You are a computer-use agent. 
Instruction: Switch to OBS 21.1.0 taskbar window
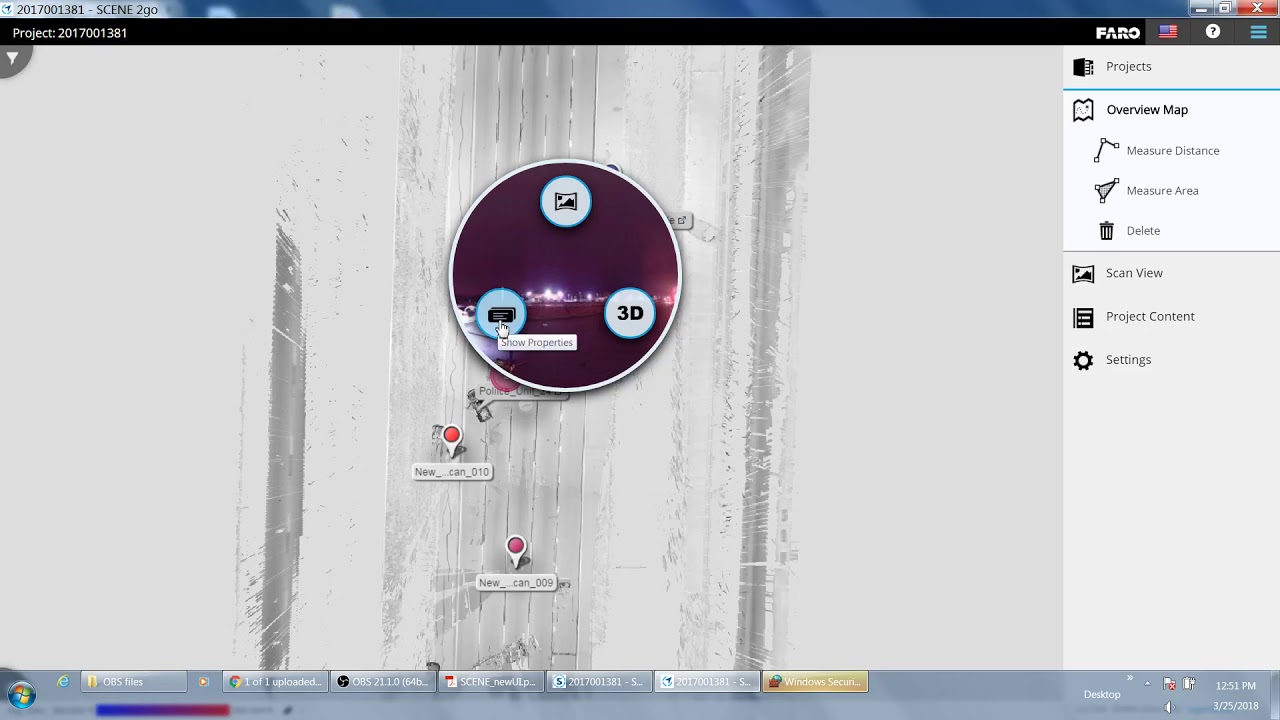(384, 682)
